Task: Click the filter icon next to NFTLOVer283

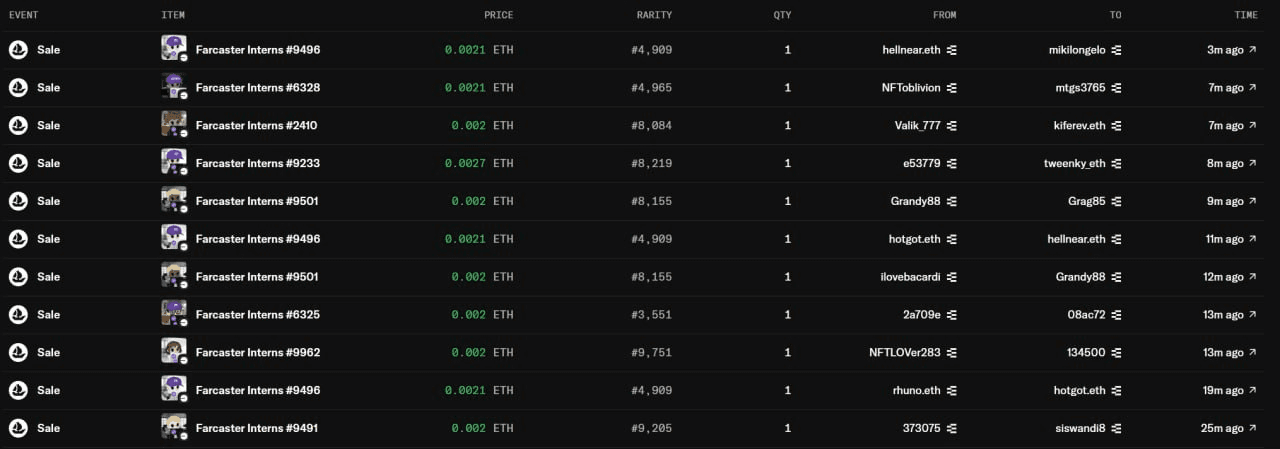Action: (x=951, y=353)
